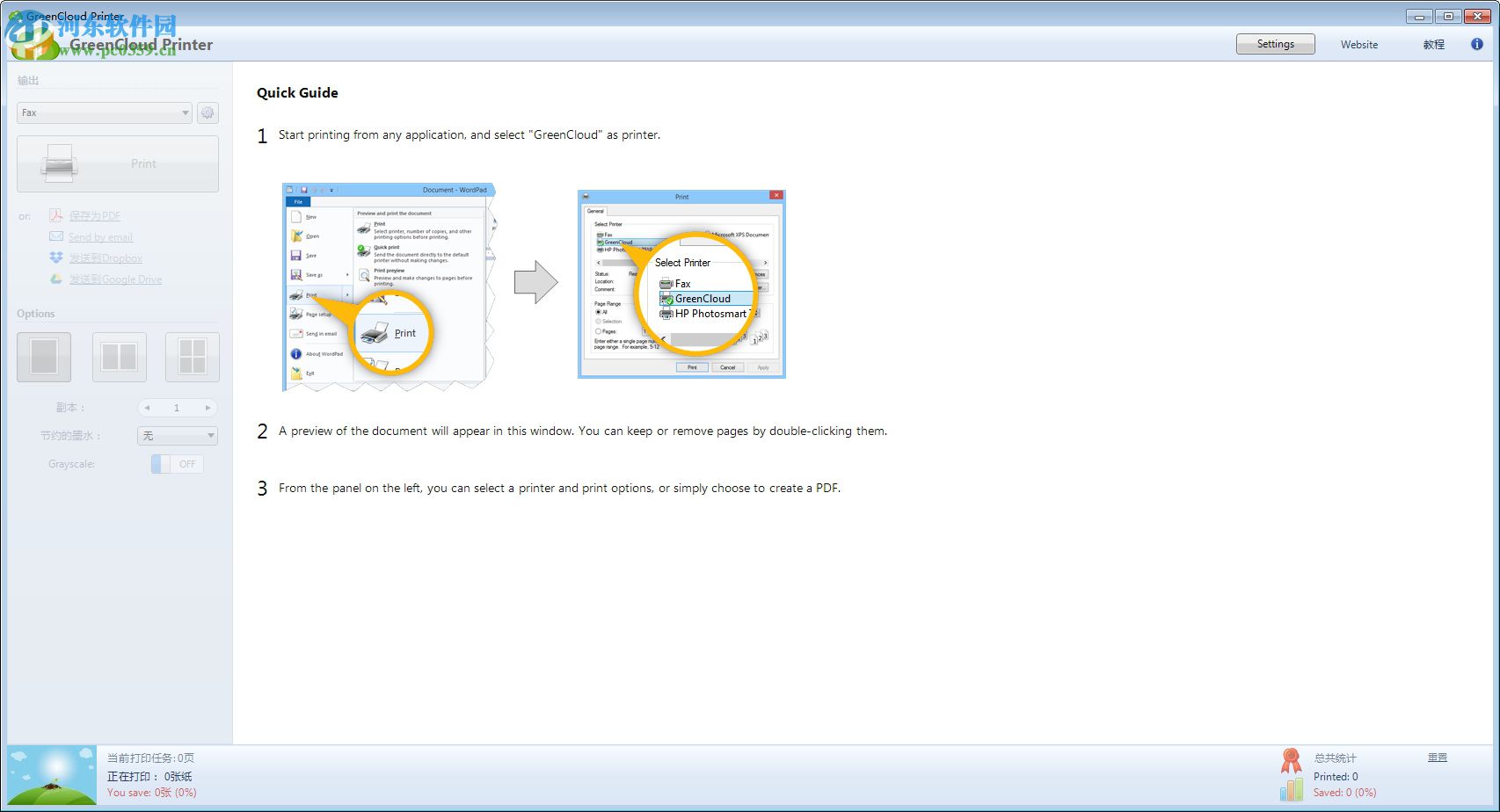Click 'You save: 0张 (0%)' text
This screenshot has height=812, width=1500.
(152, 793)
